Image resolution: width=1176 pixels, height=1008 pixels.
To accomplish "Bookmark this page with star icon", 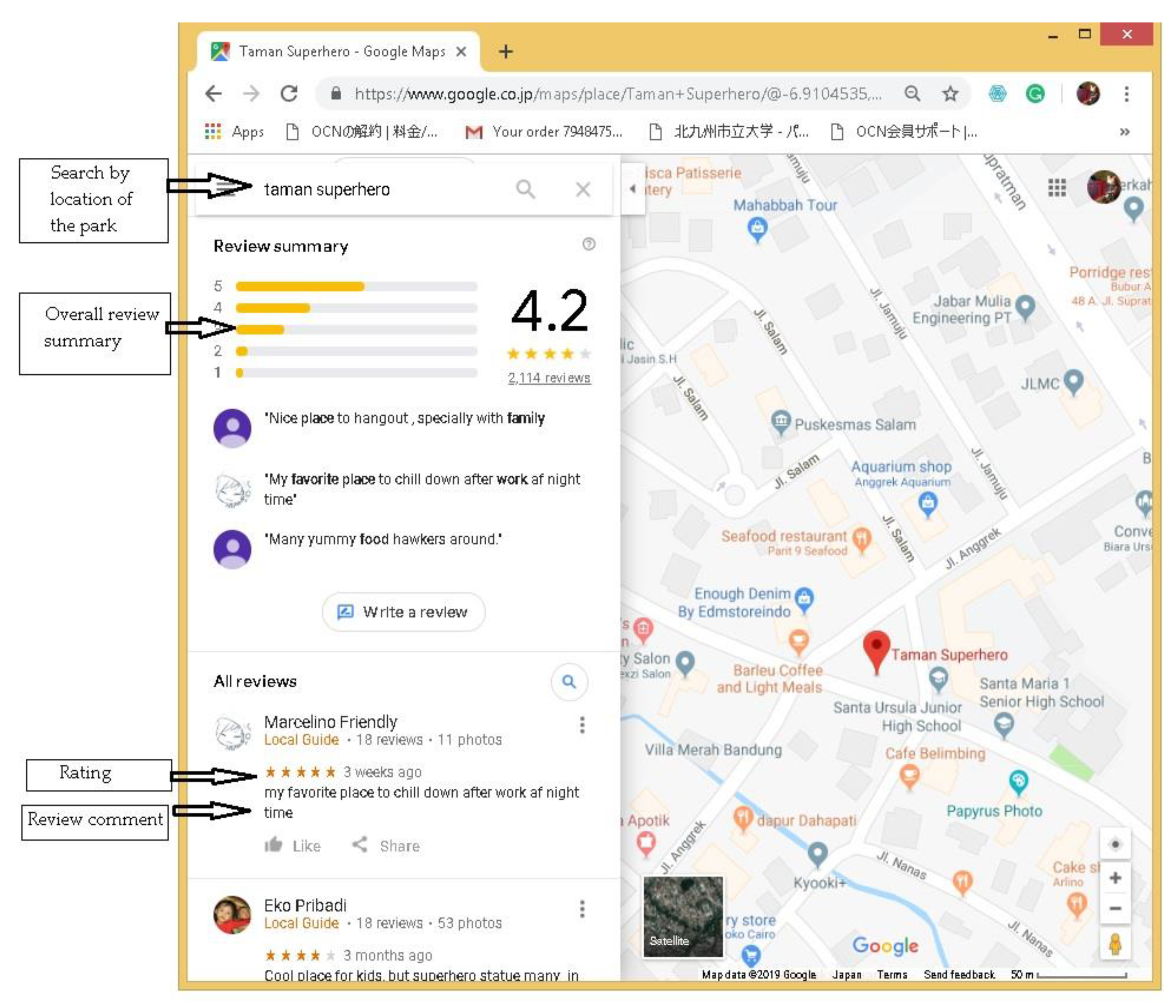I will (x=950, y=94).
